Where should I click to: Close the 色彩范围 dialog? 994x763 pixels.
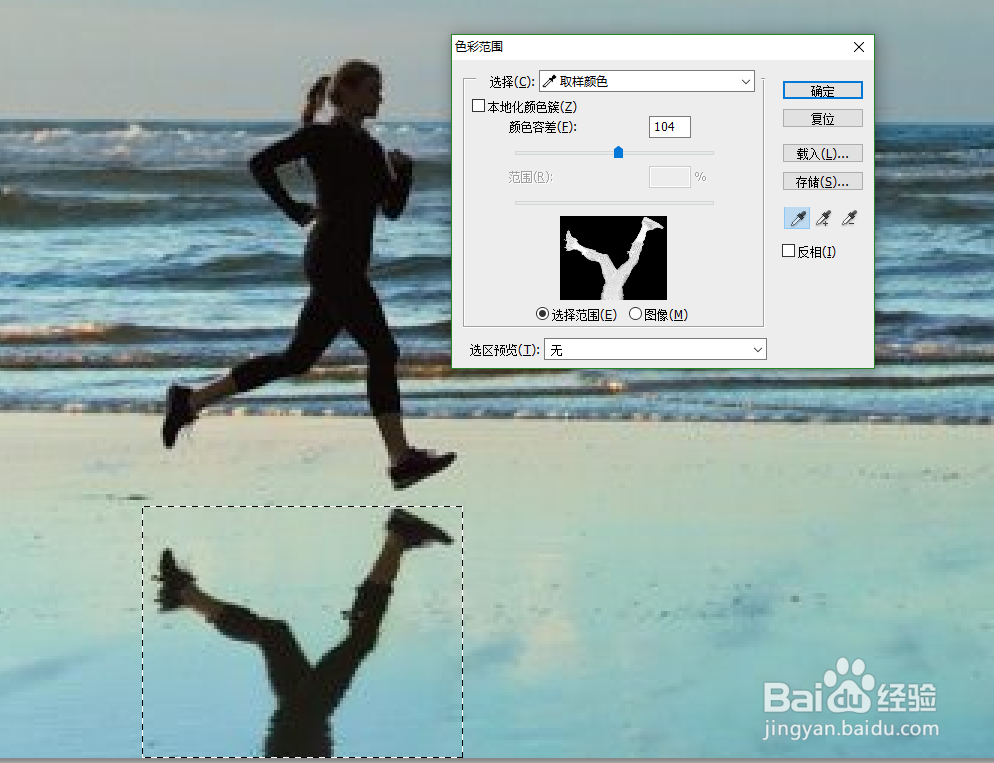pos(859,47)
